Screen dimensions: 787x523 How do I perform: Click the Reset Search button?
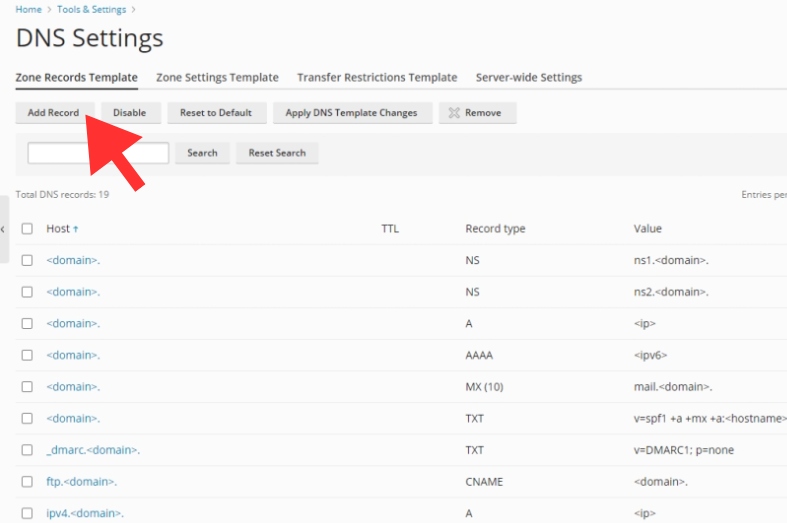coord(277,153)
